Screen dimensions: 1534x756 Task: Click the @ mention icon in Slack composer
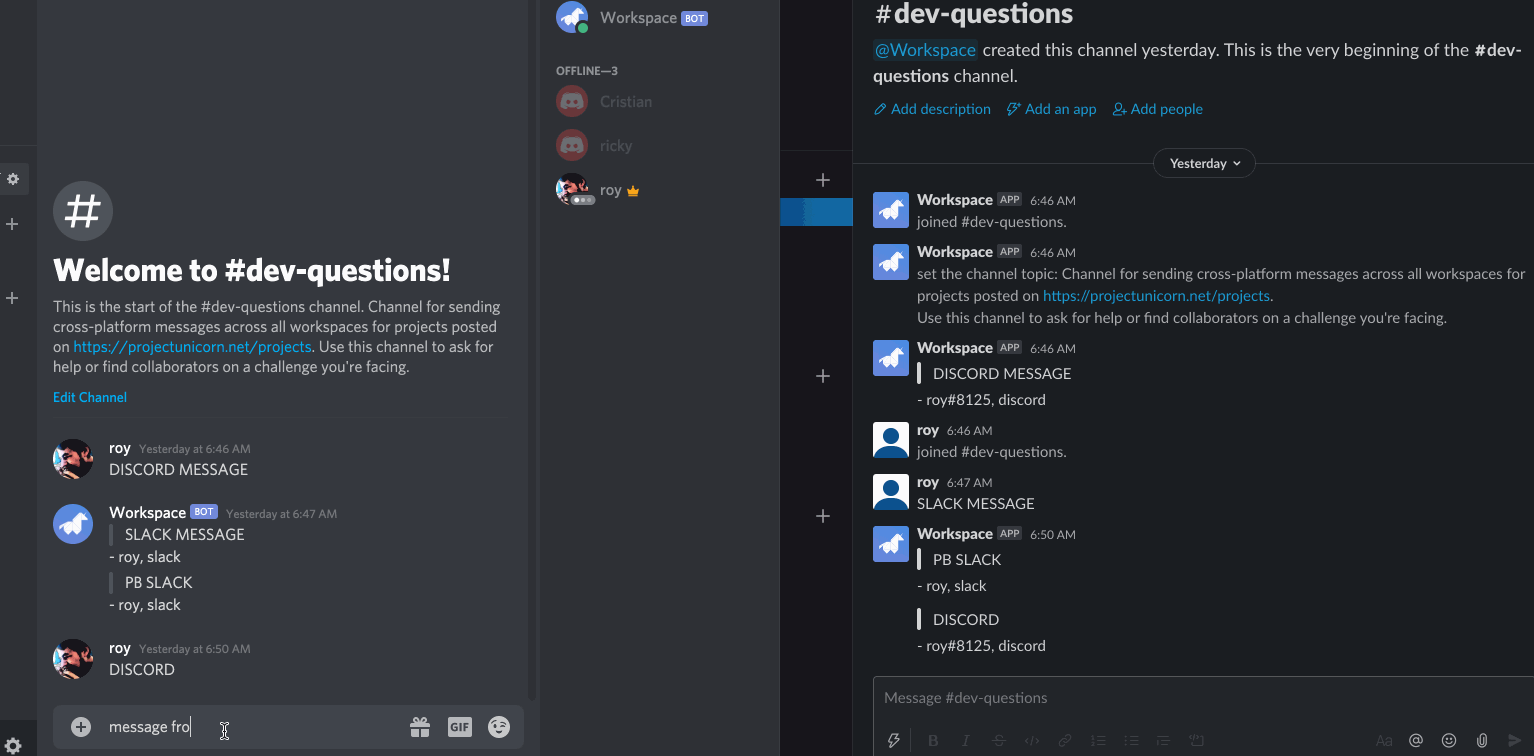click(x=1416, y=741)
